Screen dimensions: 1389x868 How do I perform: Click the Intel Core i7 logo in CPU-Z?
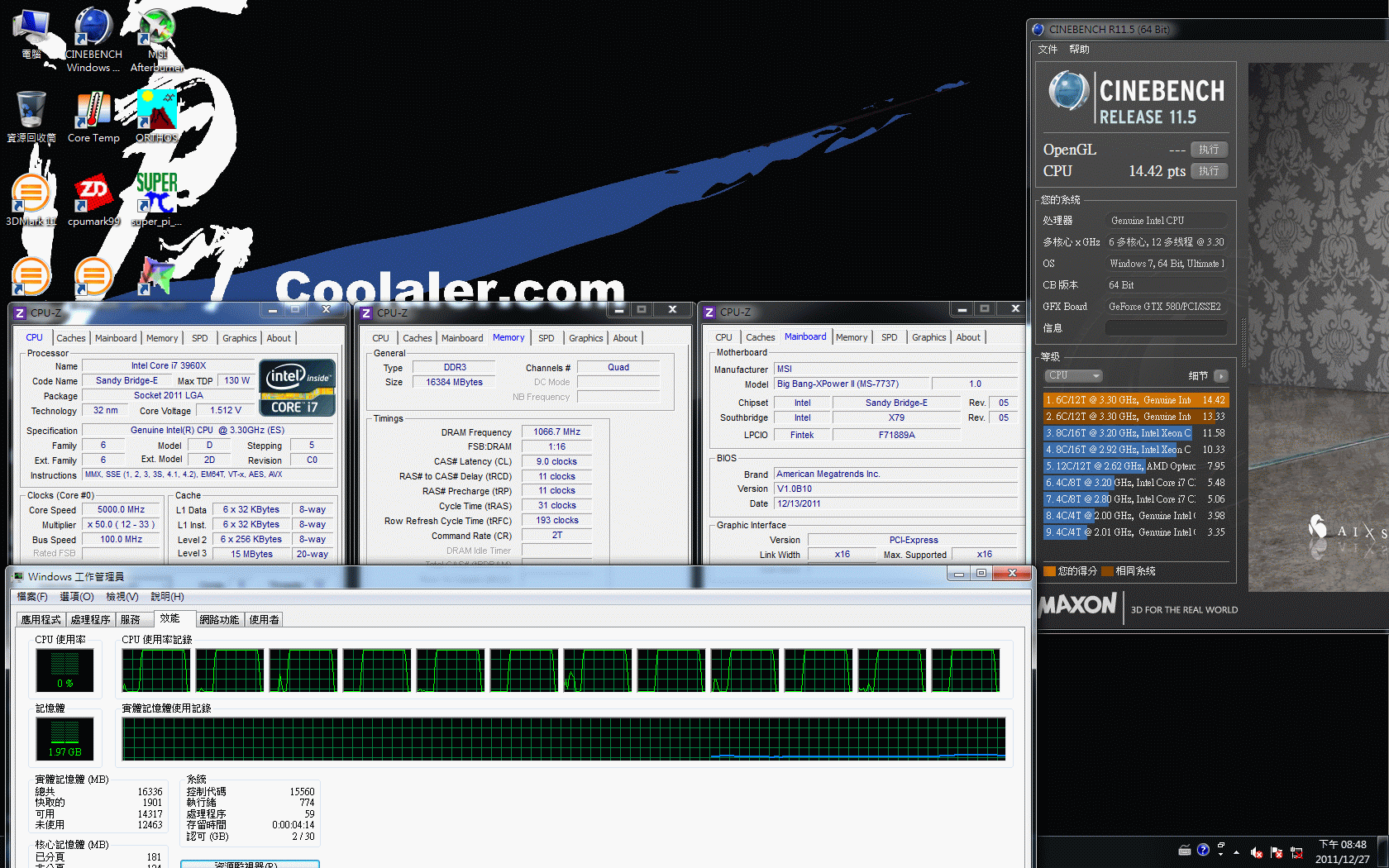pos(298,387)
